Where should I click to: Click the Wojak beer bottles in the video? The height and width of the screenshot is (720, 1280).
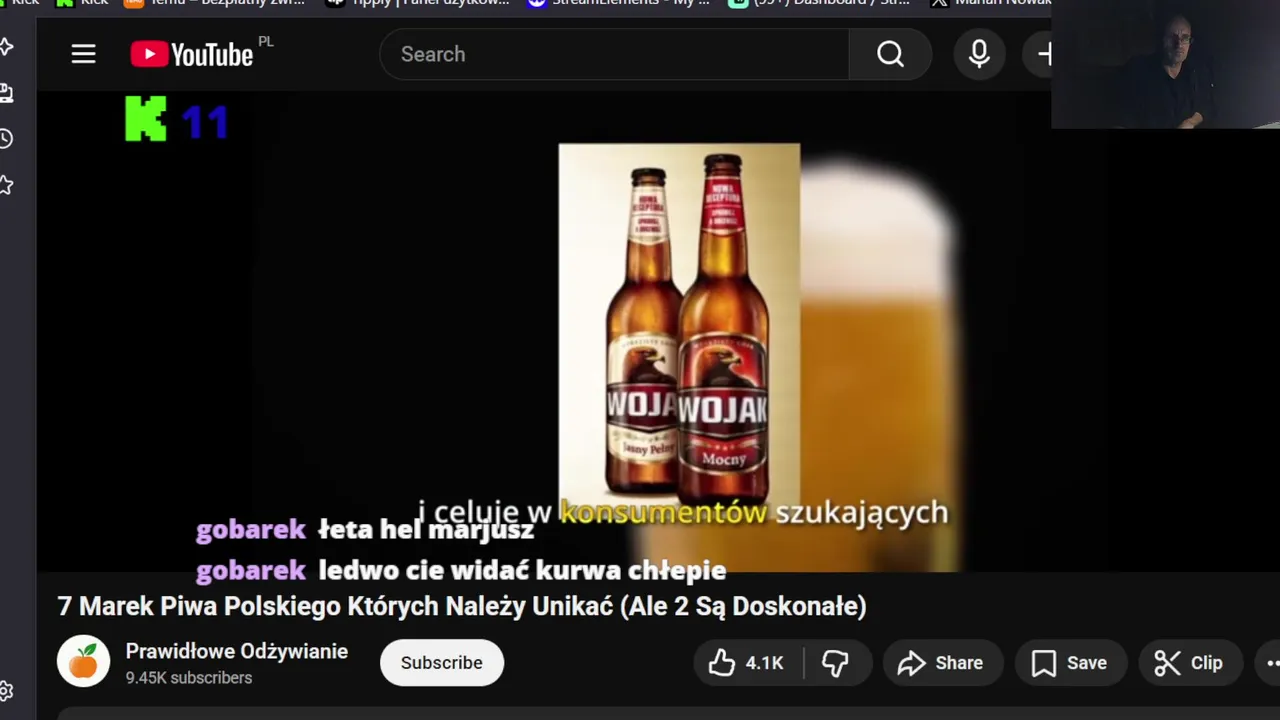click(x=679, y=325)
